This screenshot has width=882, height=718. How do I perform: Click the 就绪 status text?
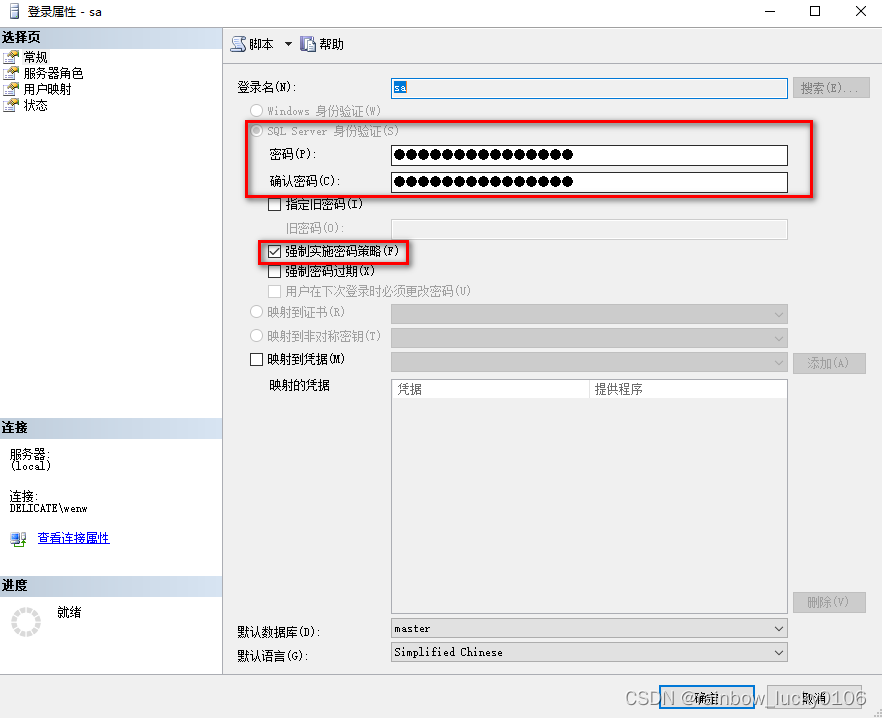coord(69,613)
